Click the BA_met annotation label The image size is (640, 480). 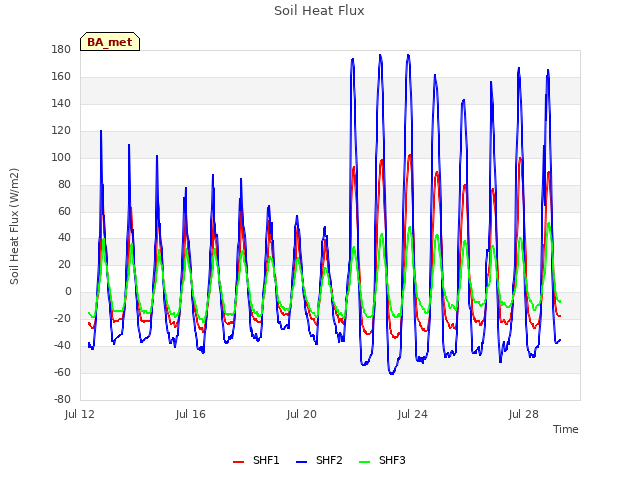coord(110,42)
